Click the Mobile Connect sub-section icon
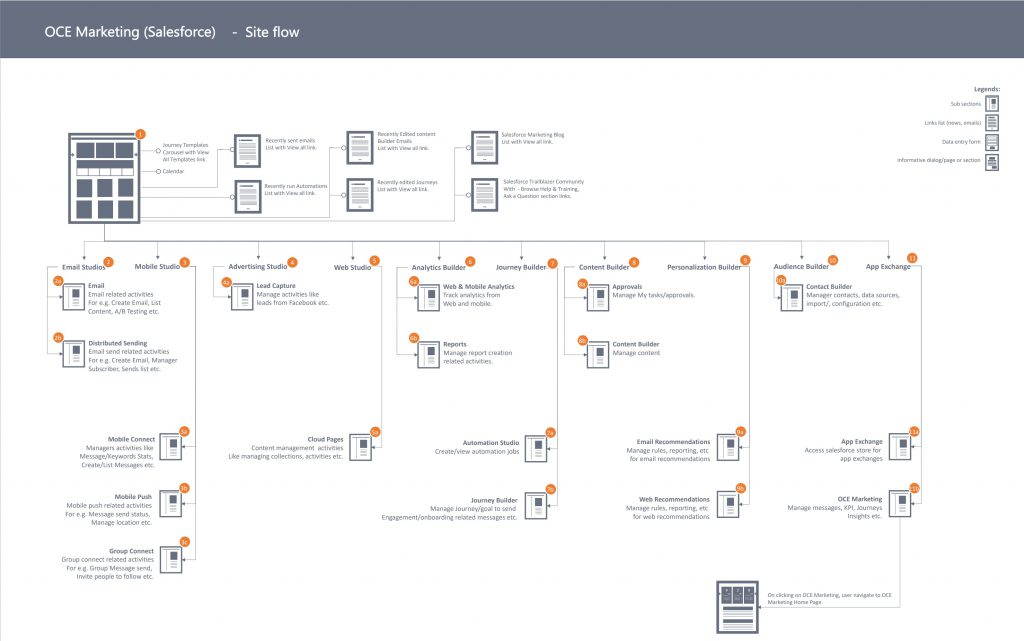The image size is (1024, 641). click(x=171, y=447)
